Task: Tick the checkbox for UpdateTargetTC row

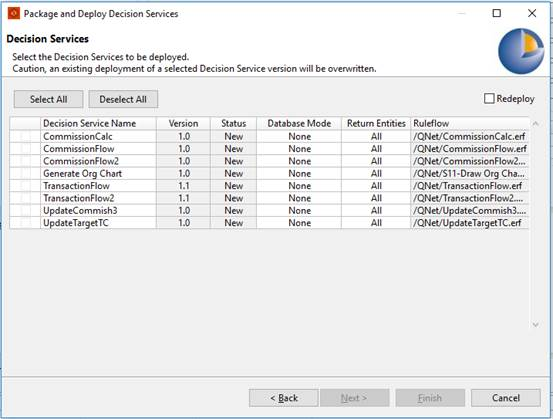Action: [25, 223]
